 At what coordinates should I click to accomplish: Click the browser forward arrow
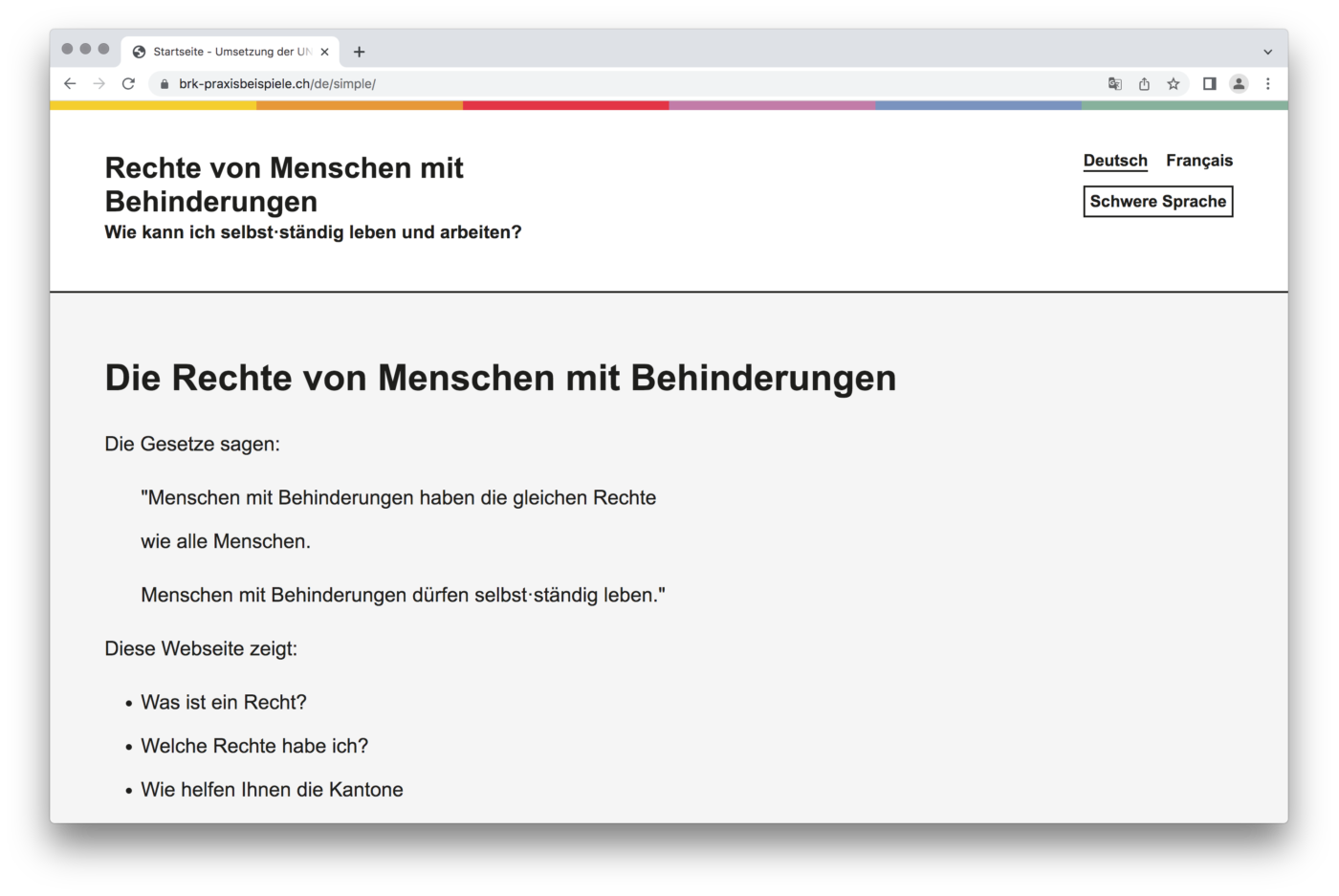(x=99, y=84)
